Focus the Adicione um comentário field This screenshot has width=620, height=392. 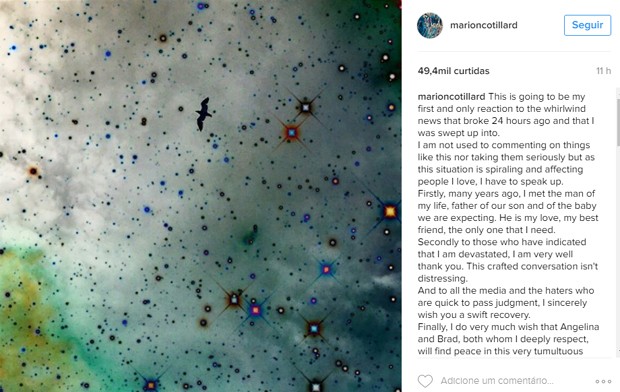coord(497,381)
